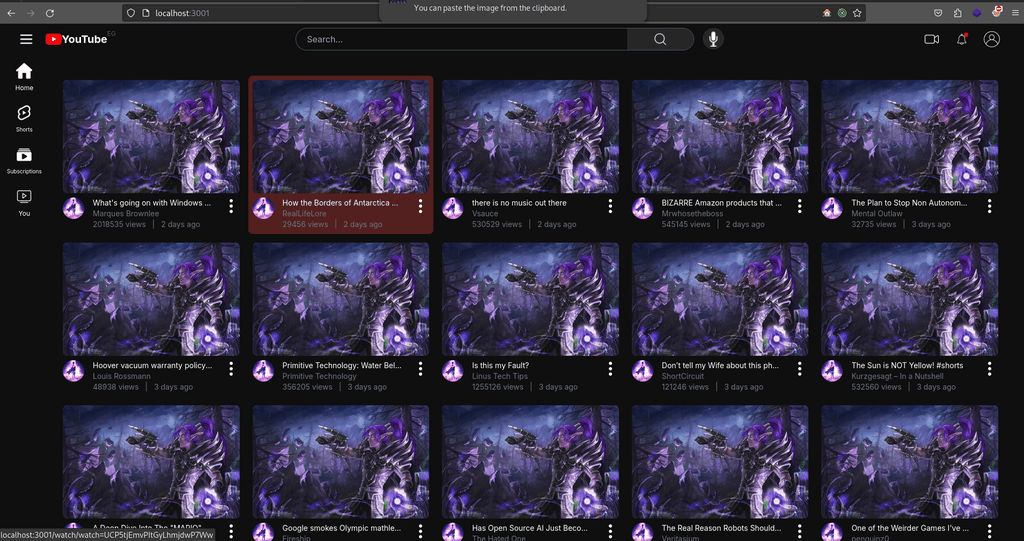
Task: Click channel avatar beside 'Is this my Fault?'
Action: coord(453,371)
